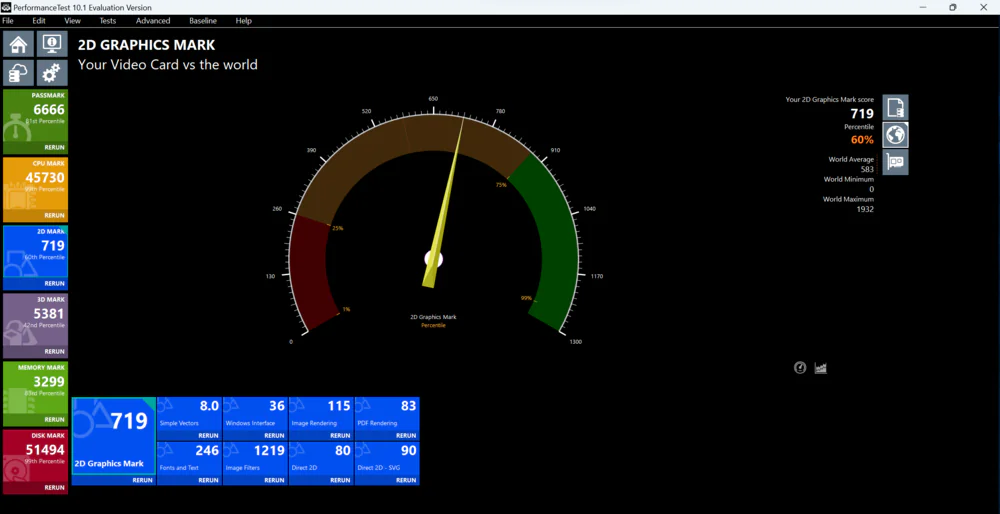This screenshot has height=514, width=1000.
Task: Open the Edit menu
Action: (39, 20)
